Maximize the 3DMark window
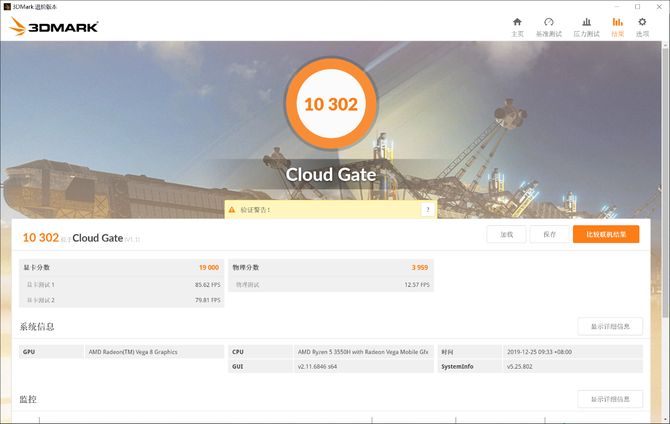This screenshot has height=424, width=670. pos(638,6)
